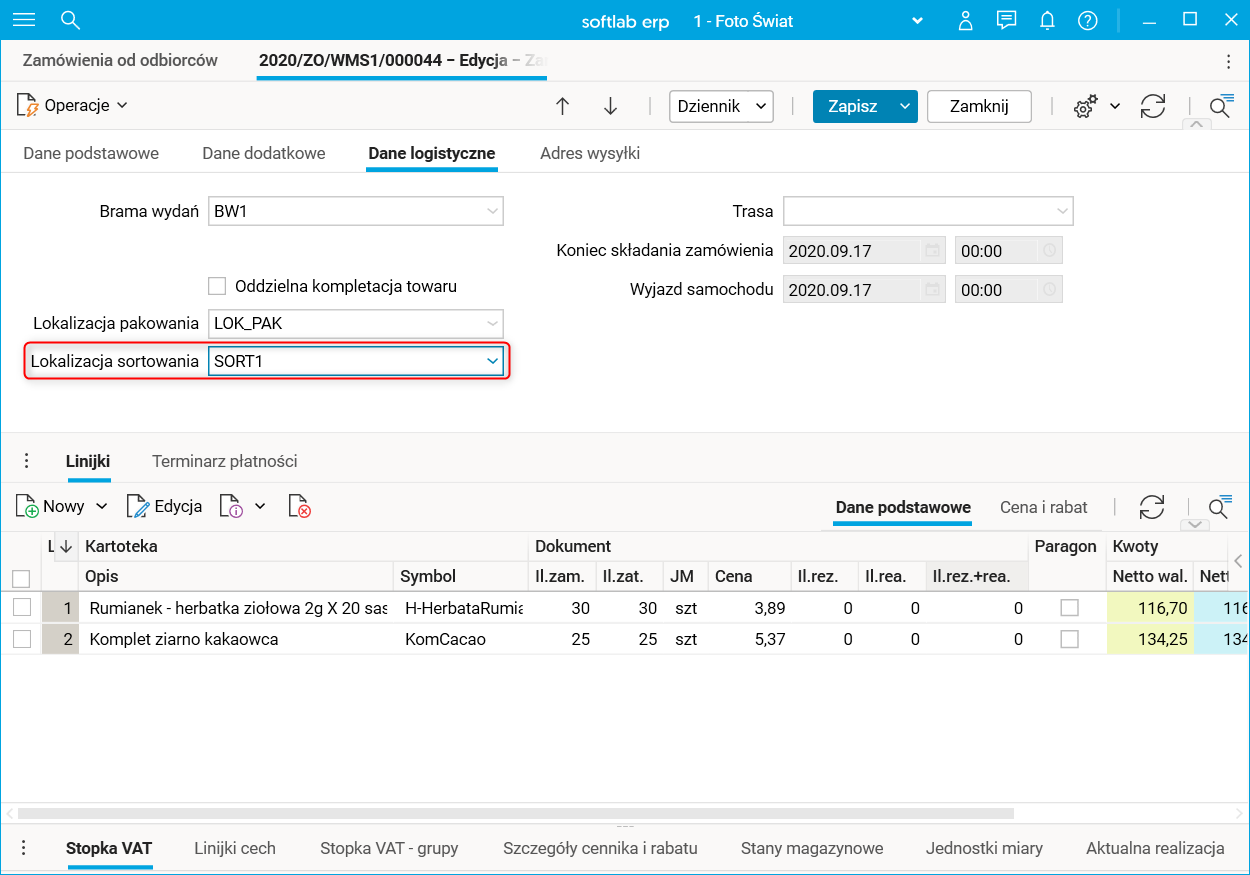Viewport: 1250px width, 875px height.
Task: Click the Edycja pencil document icon
Action: pos(138,507)
